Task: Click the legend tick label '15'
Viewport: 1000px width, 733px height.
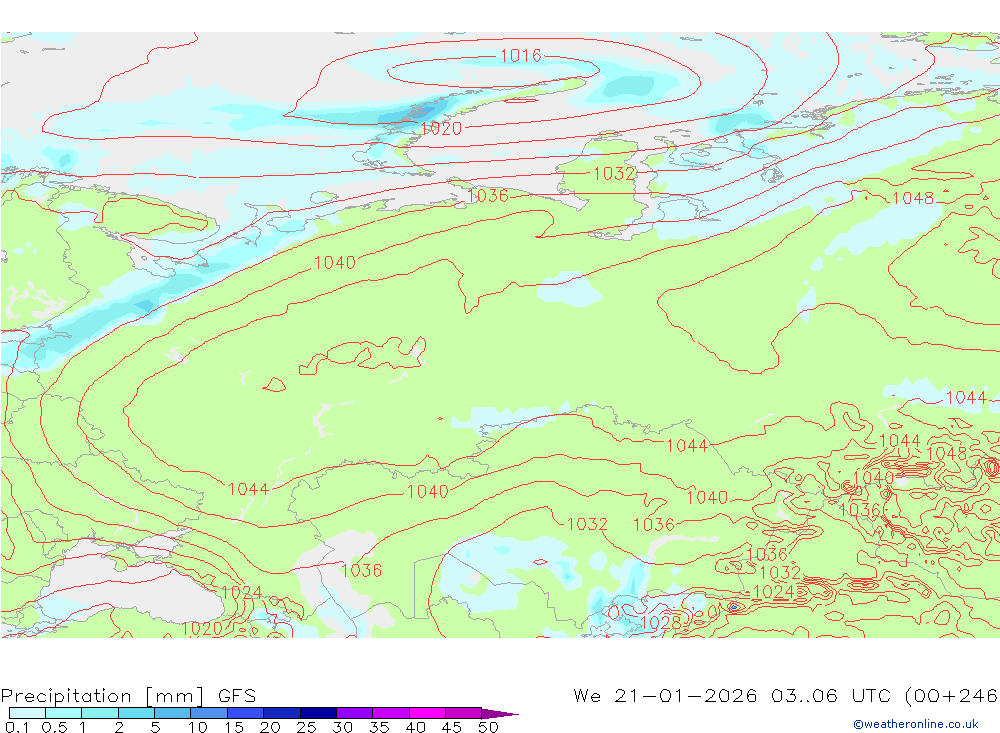Action: [233, 727]
